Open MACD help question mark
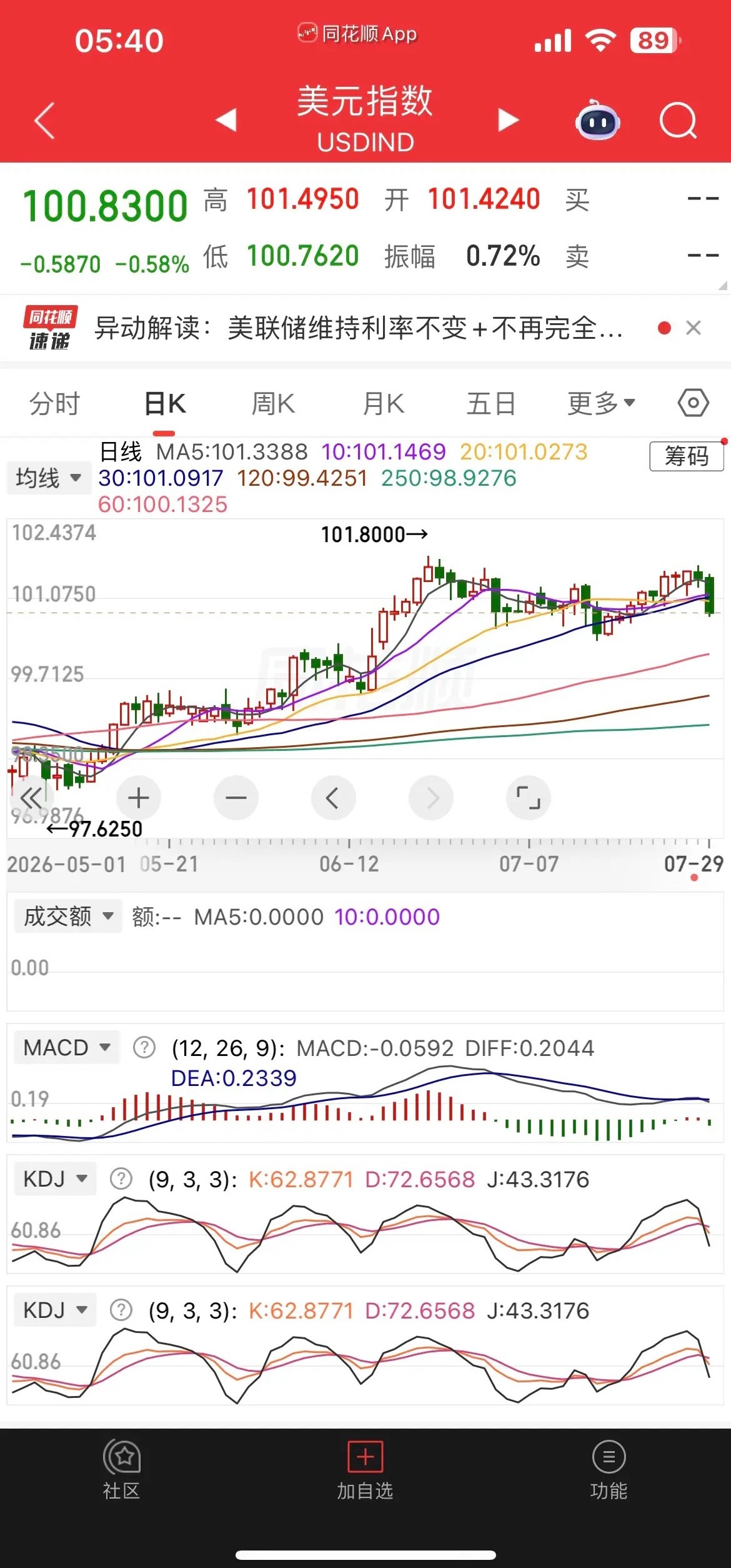 coord(144,1047)
